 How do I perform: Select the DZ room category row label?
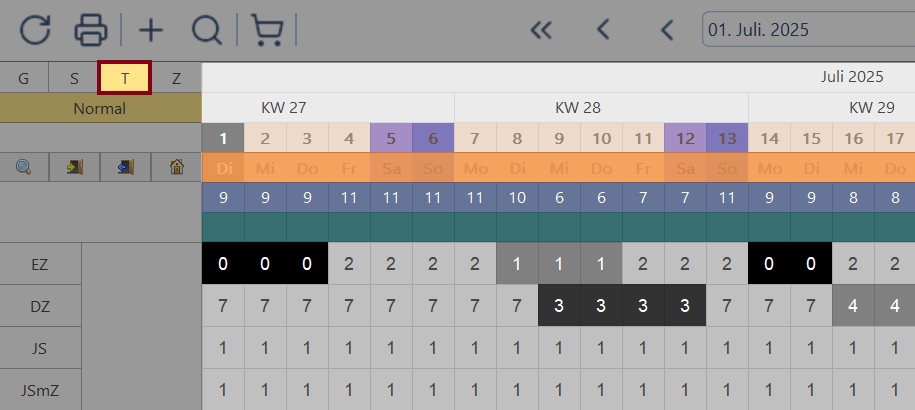pyautogui.click(x=40, y=306)
